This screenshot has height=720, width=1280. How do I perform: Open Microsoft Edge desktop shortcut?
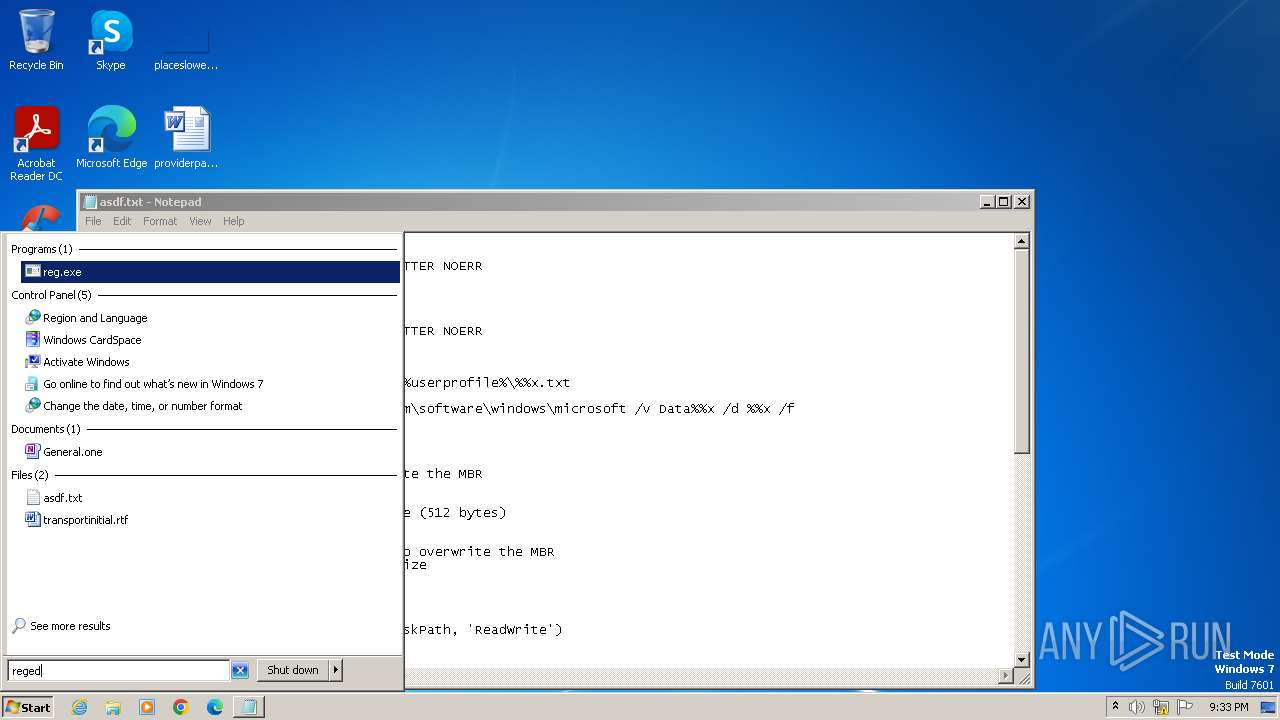tap(111, 138)
